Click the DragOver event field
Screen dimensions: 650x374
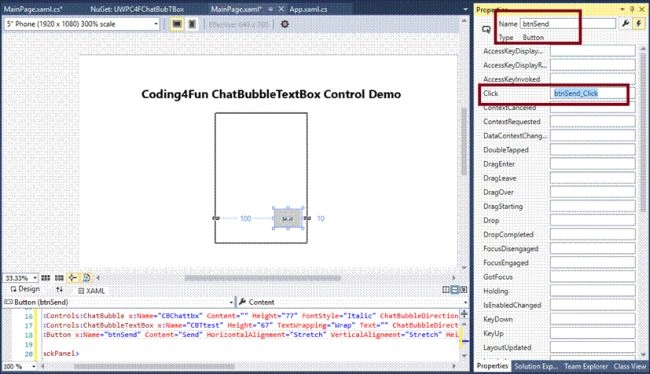coord(592,192)
